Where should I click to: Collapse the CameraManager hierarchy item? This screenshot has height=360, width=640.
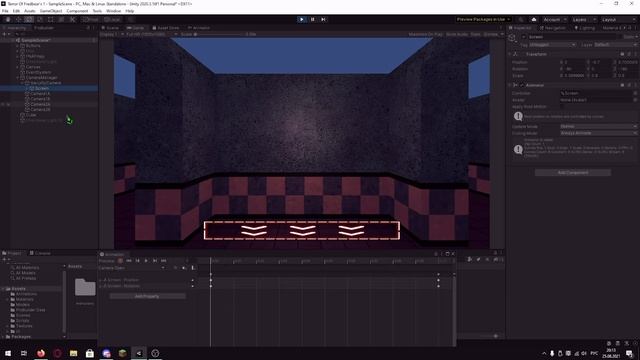click(x=18, y=78)
